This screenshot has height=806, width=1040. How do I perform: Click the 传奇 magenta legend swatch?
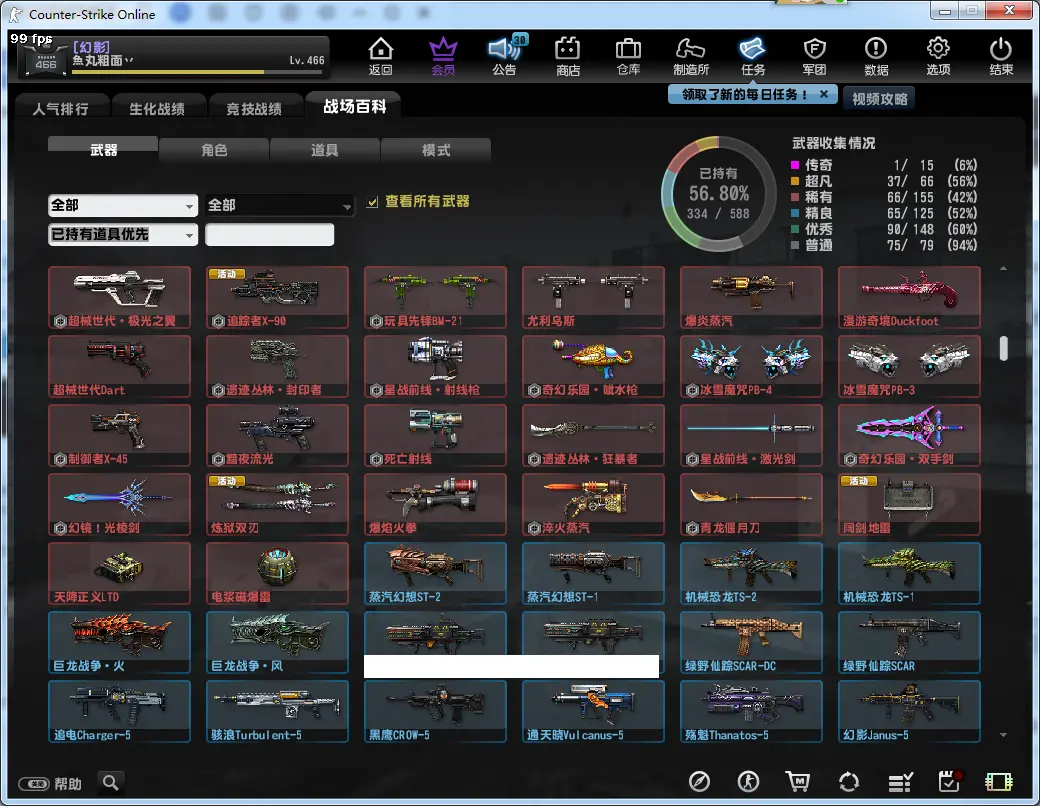(x=795, y=165)
